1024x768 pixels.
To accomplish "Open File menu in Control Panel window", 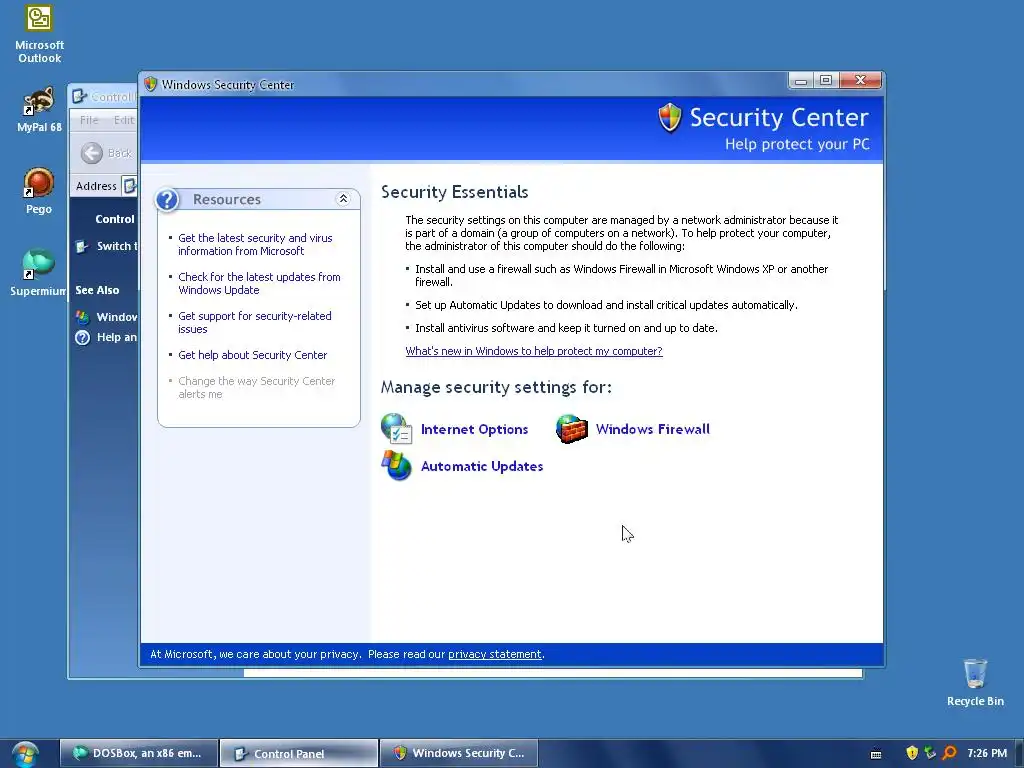I will [89, 120].
